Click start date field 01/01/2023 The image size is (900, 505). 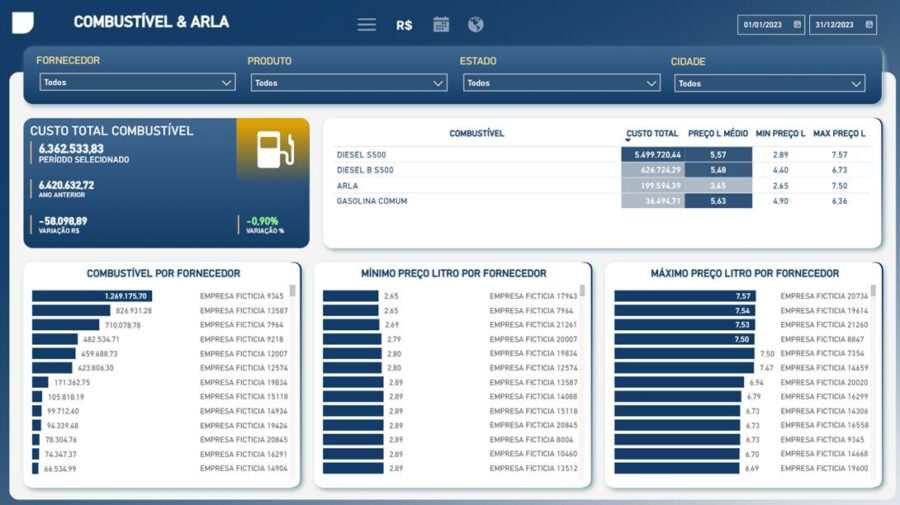pos(764,25)
